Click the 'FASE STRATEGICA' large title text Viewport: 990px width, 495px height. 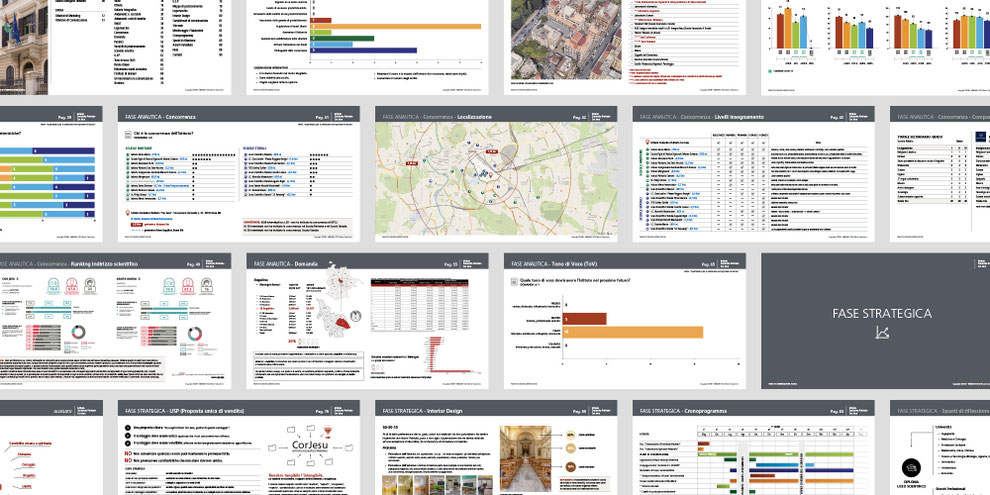(x=881, y=313)
